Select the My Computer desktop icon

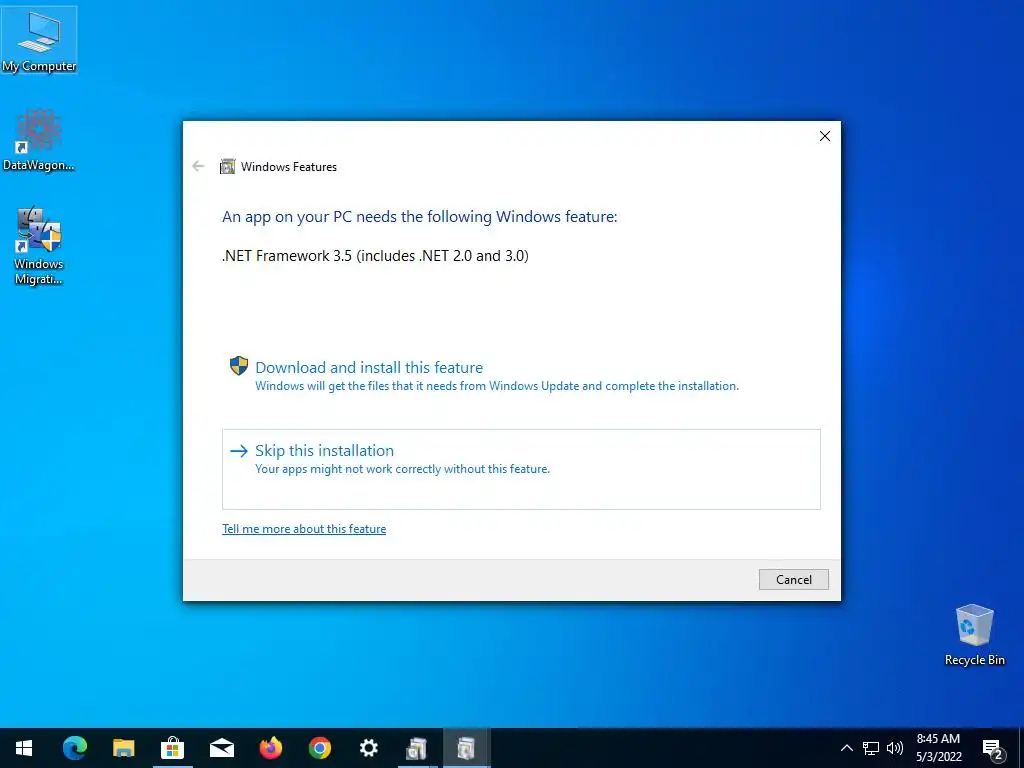coord(39,40)
